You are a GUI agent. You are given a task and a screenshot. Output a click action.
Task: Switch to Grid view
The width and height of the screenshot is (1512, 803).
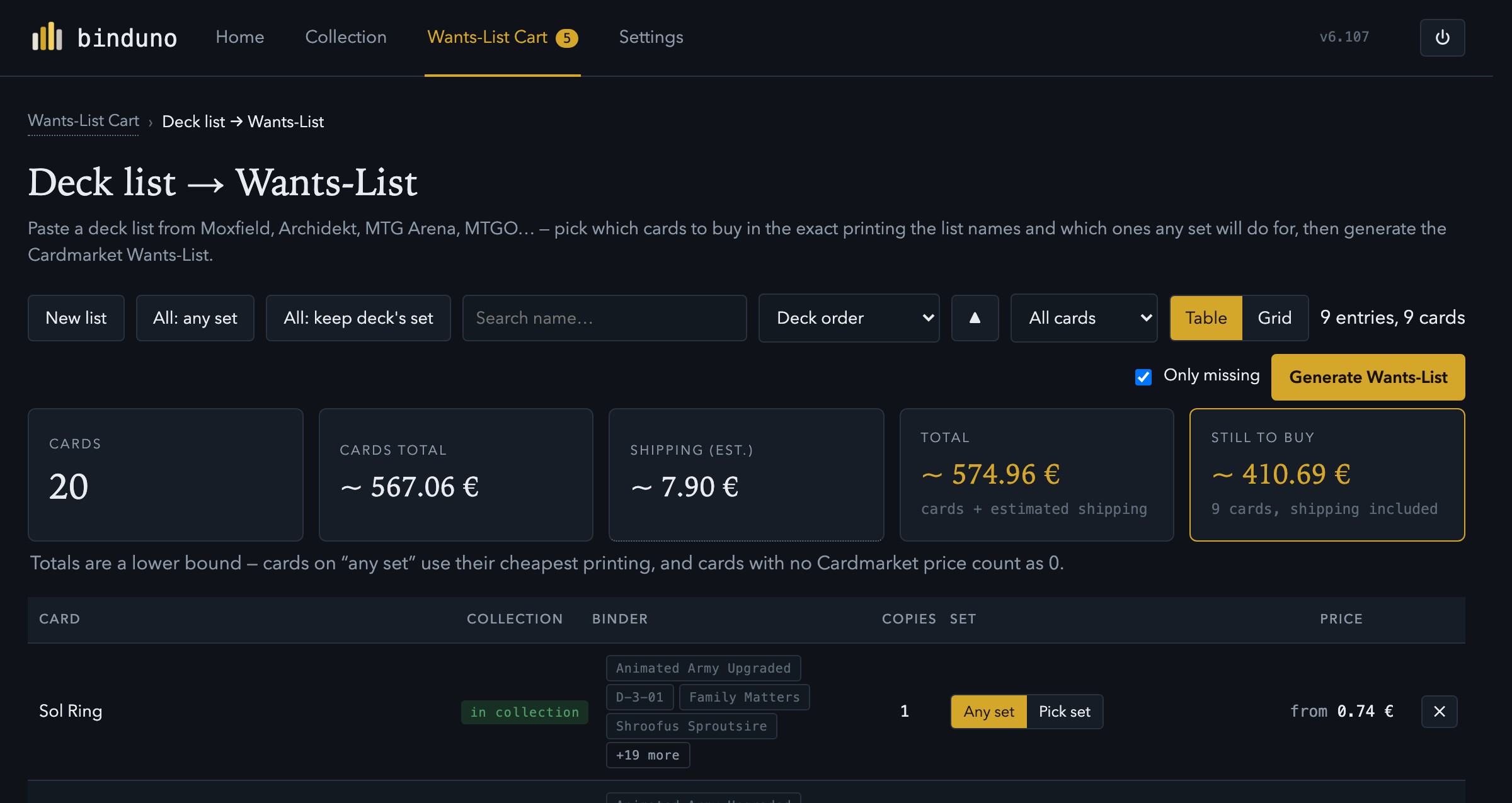1274,318
